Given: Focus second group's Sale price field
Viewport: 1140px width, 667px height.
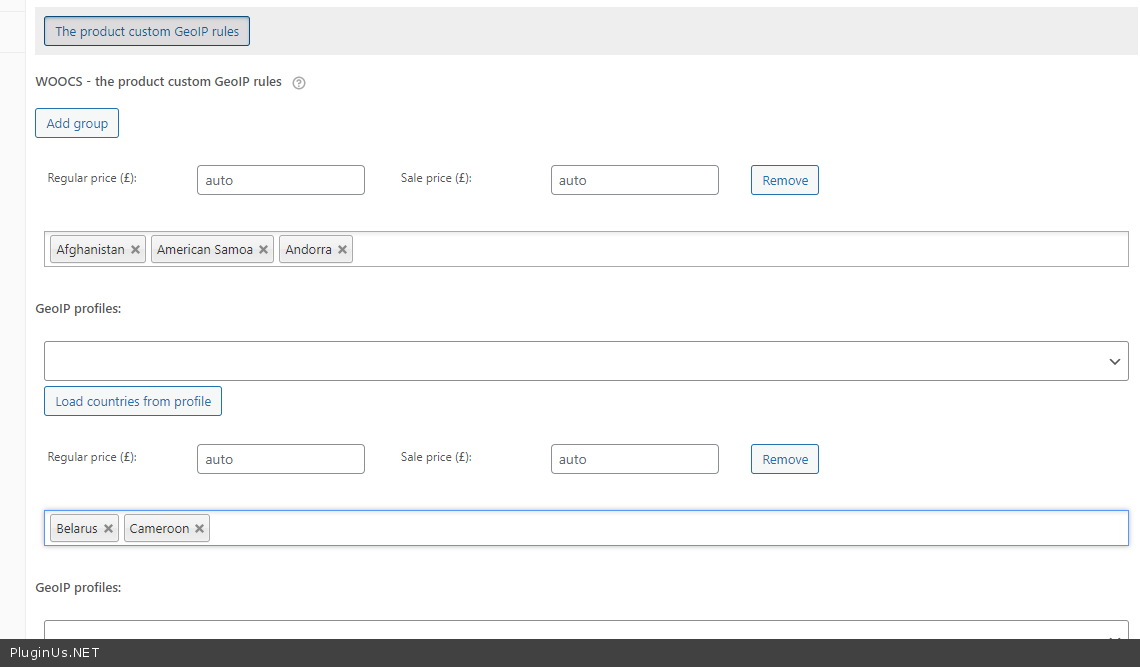Looking at the screenshot, I should [x=634, y=459].
